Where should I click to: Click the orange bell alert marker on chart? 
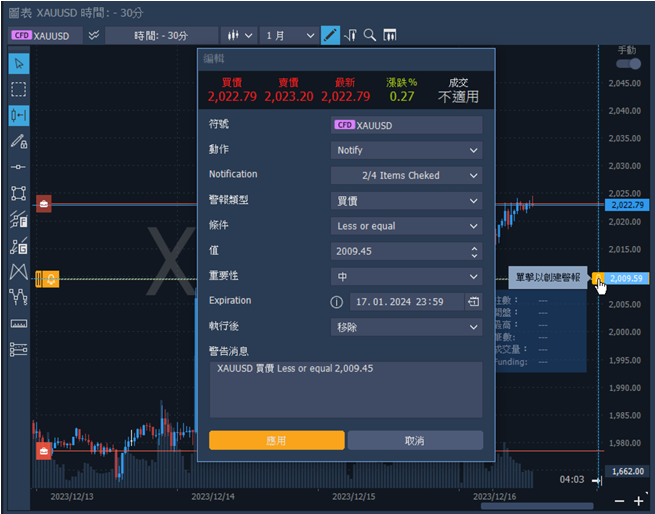pyautogui.click(x=50, y=278)
